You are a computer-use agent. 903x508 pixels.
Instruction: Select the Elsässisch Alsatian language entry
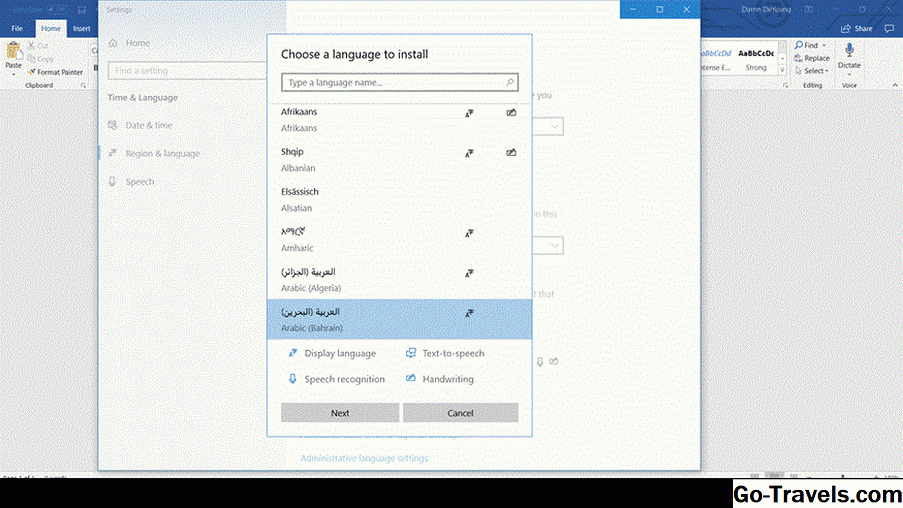click(x=399, y=199)
